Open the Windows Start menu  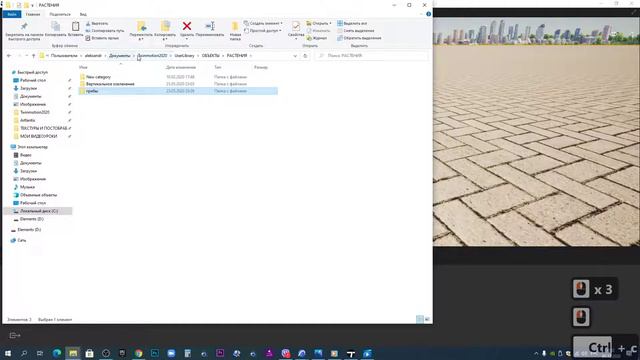(8, 353)
